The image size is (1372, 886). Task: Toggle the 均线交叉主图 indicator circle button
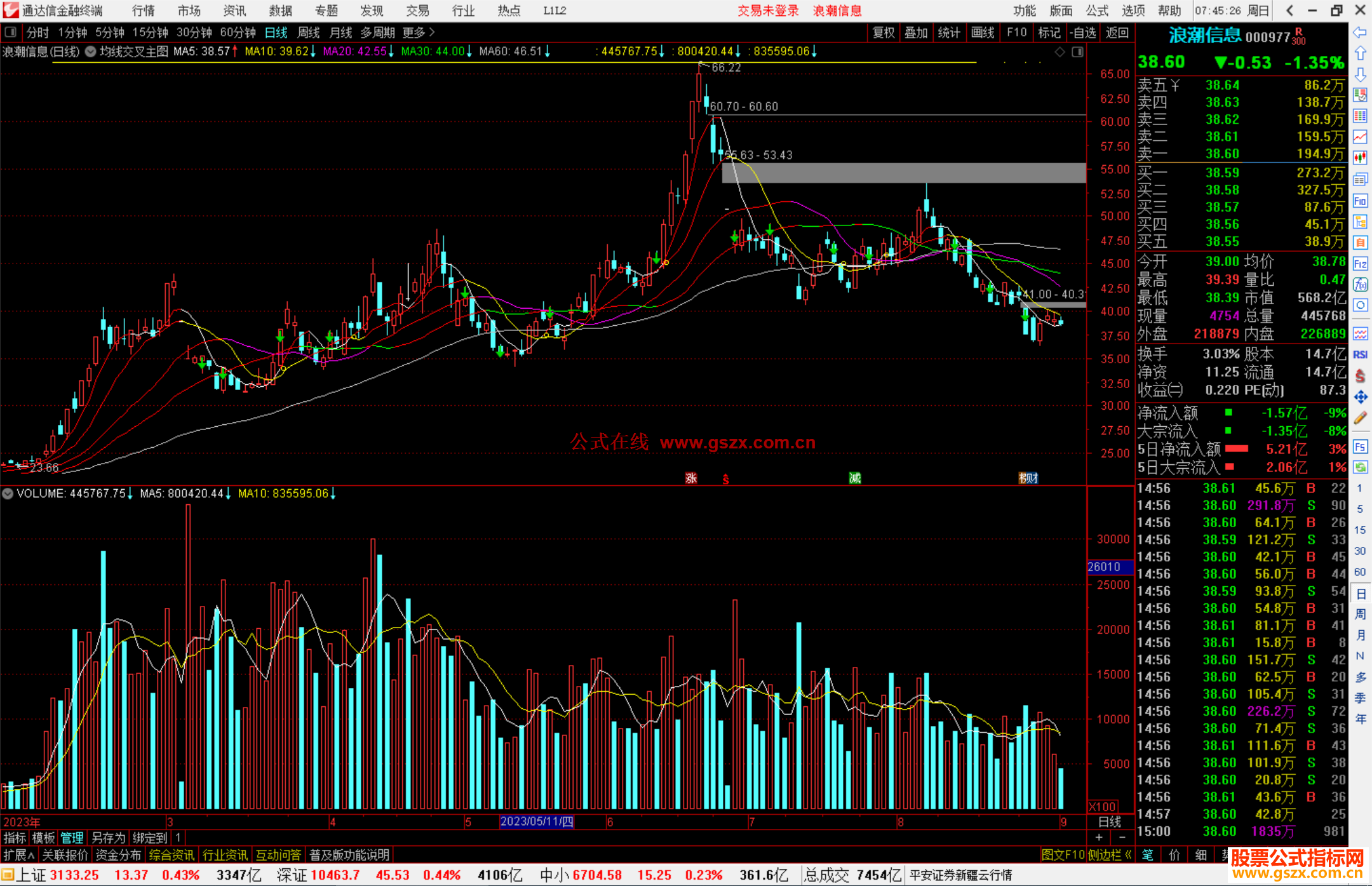[x=91, y=51]
